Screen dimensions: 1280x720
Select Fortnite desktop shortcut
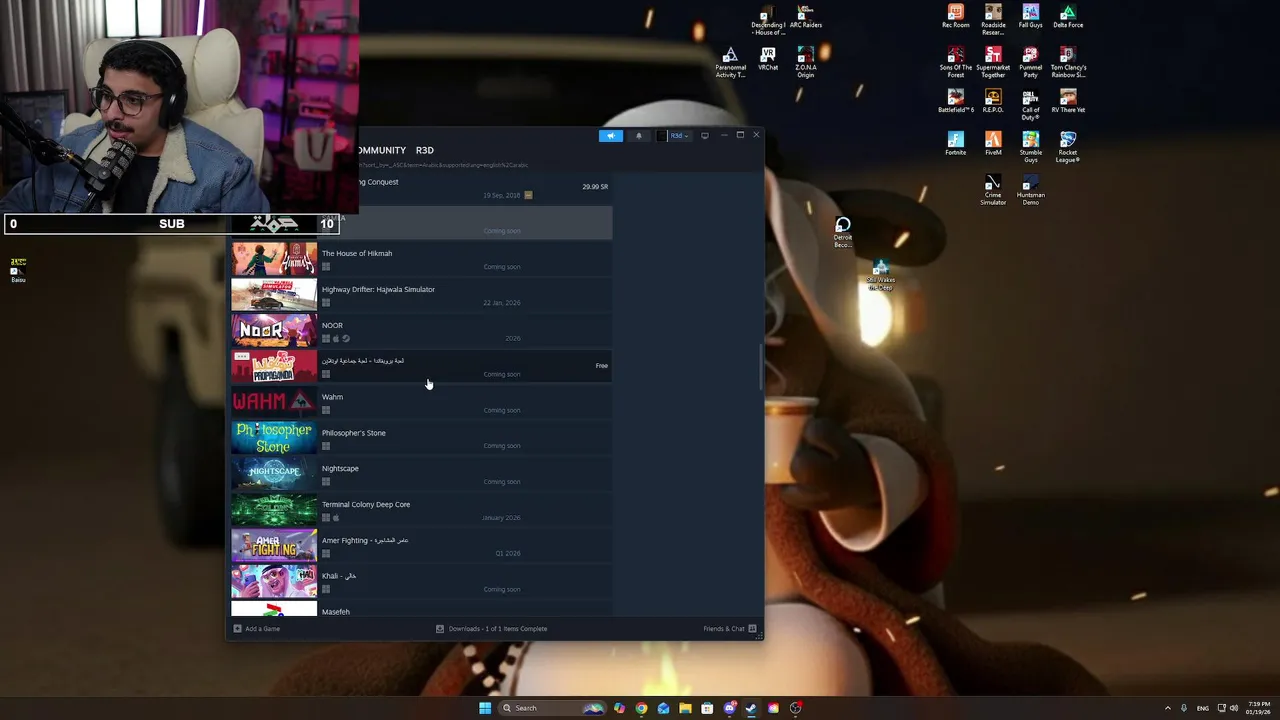pos(956,143)
